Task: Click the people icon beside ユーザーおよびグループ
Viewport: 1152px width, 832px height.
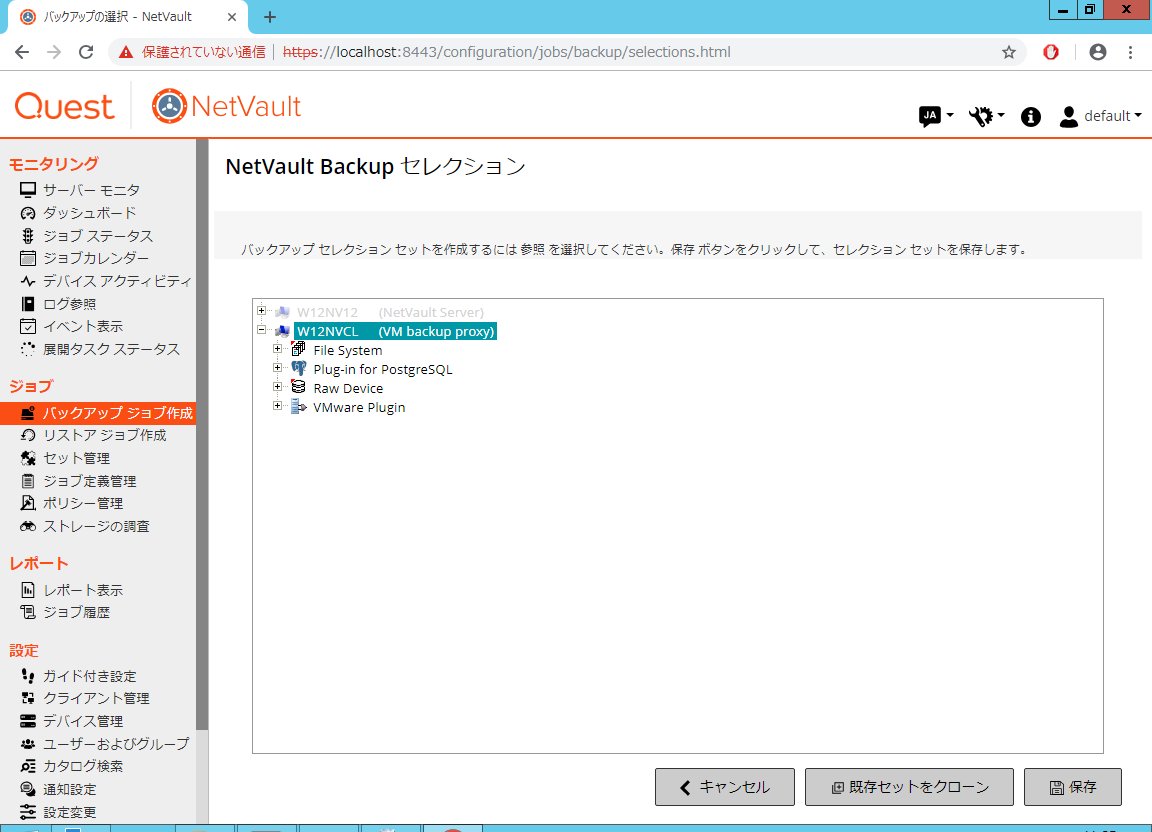Action: coord(28,744)
